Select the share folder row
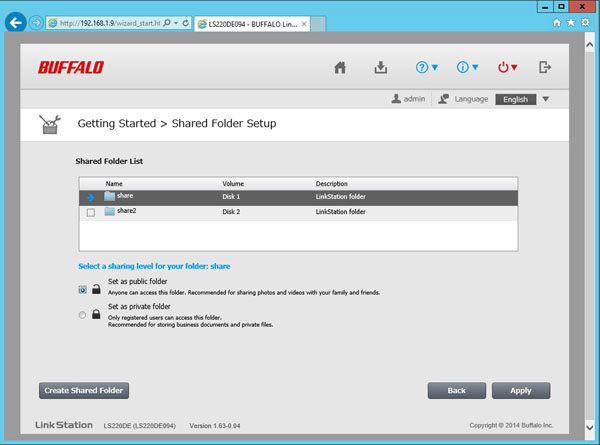Image resolution: width=600 pixels, height=445 pixels. pos(298,197)
